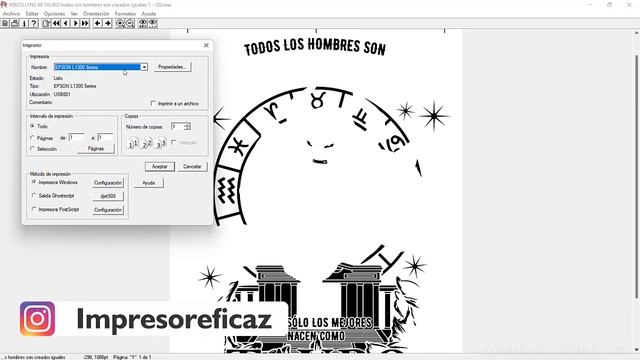The width and height of the screenshot is (640, 360).
Task: Open the Formatos menu
Action: (125, 14)
